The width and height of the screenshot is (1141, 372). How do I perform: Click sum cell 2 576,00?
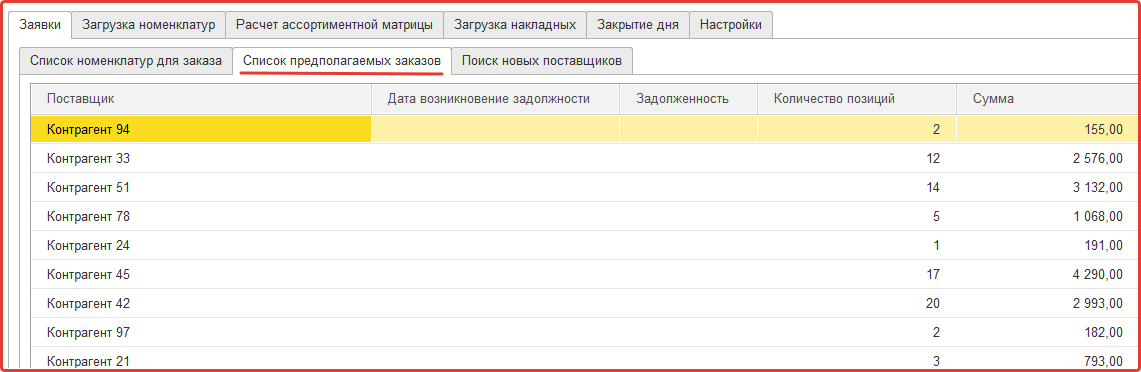click(x=1048, y=158)
